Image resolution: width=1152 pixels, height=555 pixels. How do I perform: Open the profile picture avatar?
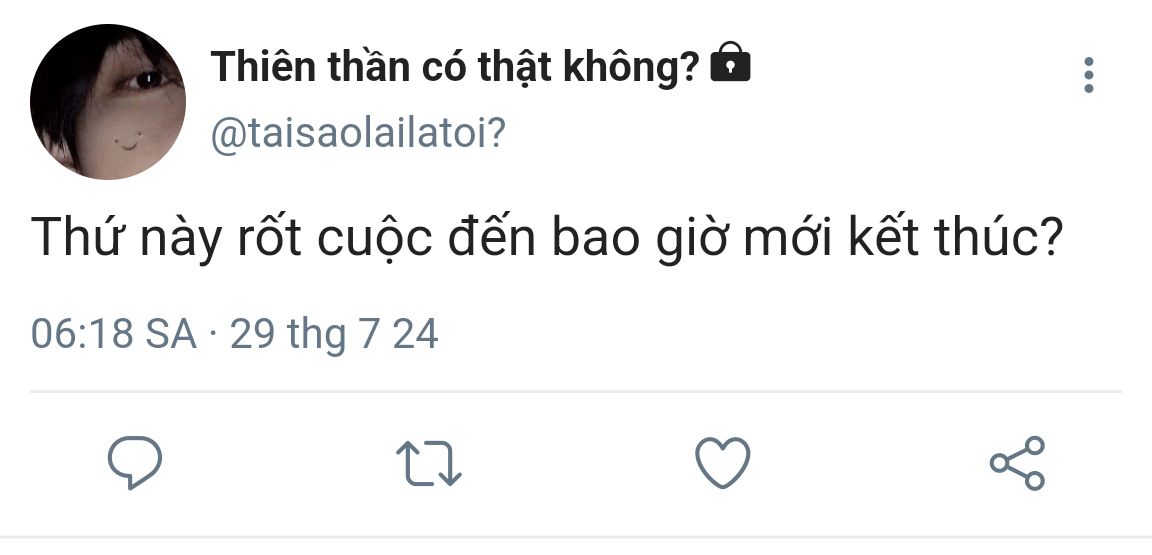(x=108, y=101)
